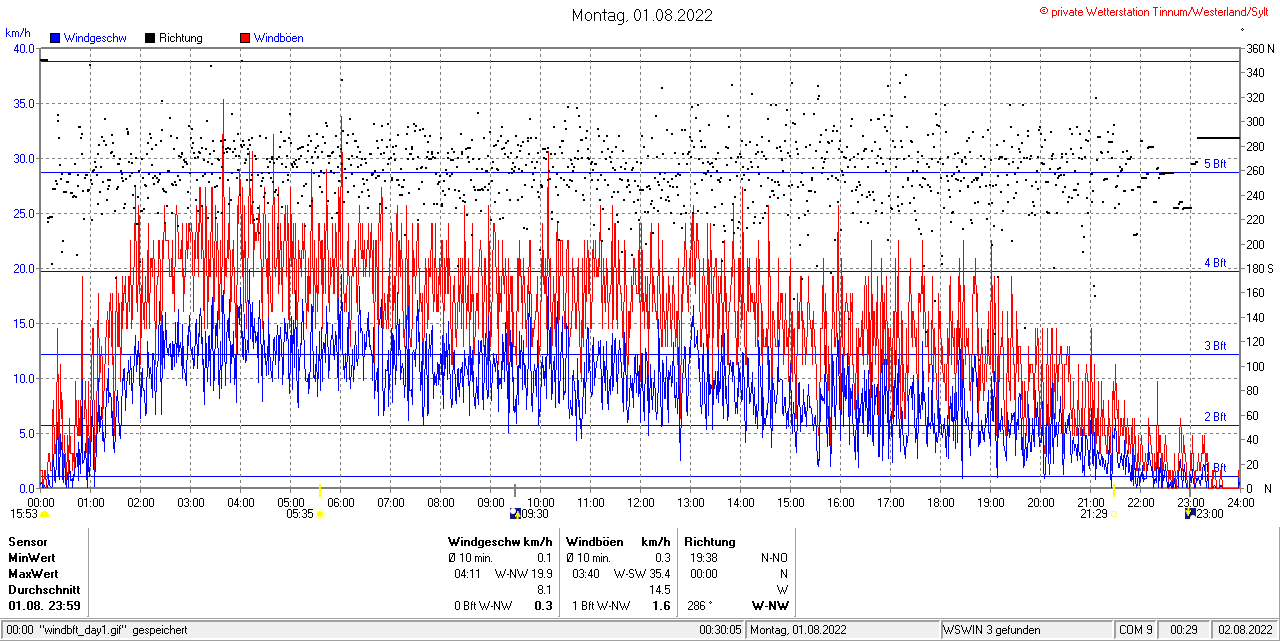Click the 2 Bft line label
Viewport: 1280px width, 641px height.
click(x=1214, y=417)
